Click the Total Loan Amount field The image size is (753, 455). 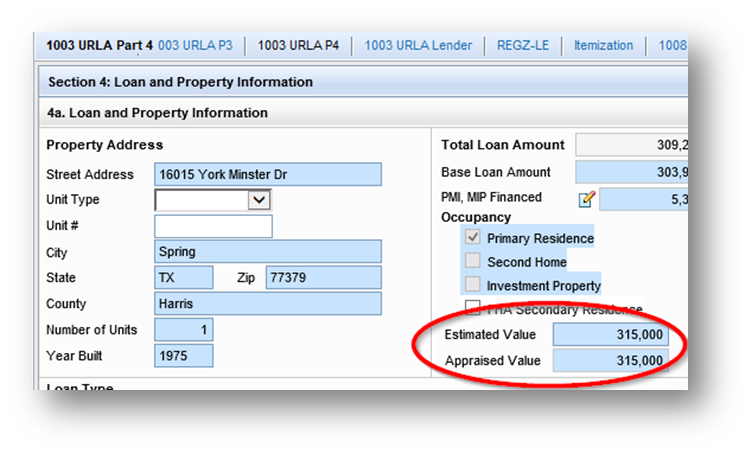[632, 145]
